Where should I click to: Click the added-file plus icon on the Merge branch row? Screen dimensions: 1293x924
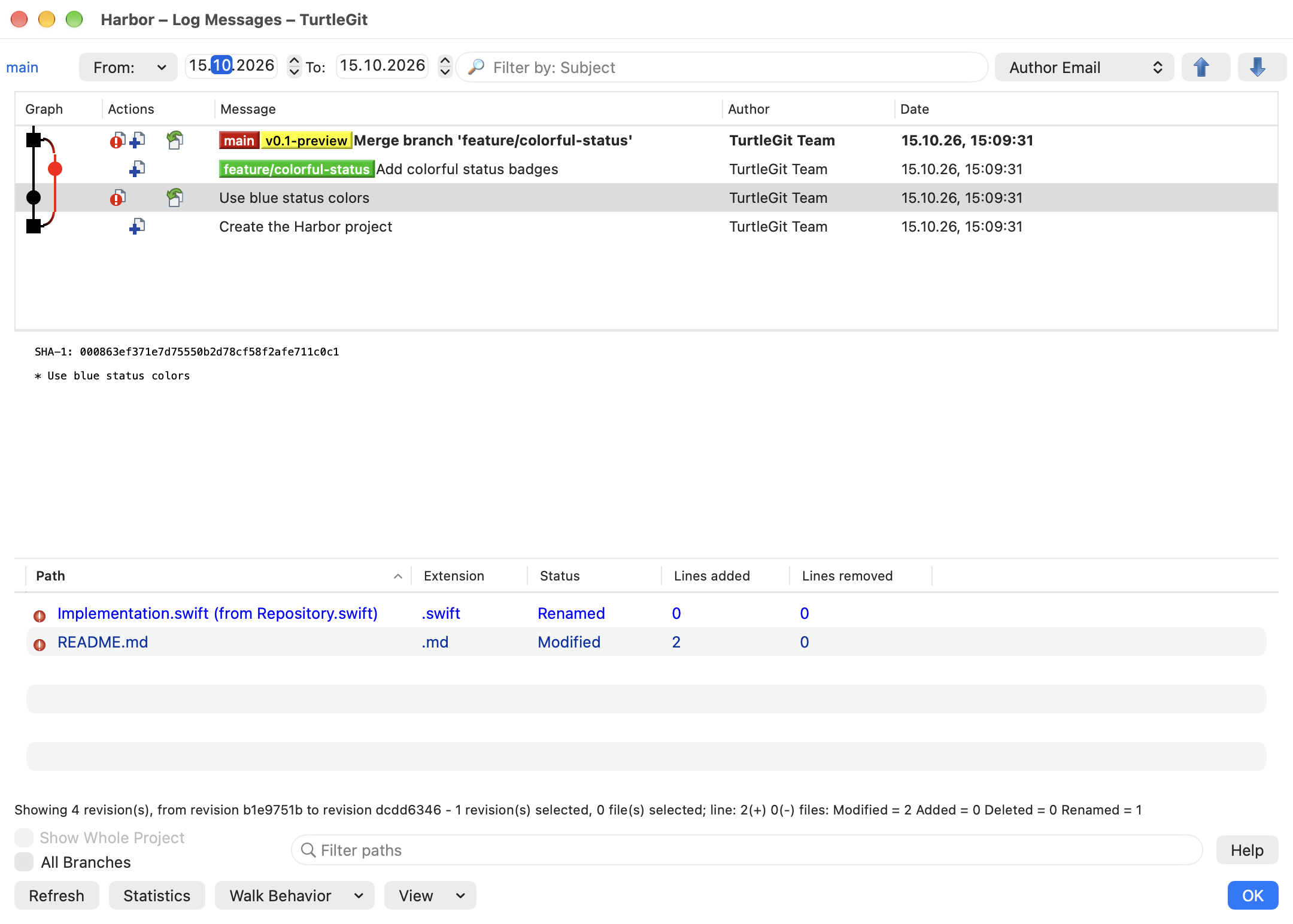point(138,141)
